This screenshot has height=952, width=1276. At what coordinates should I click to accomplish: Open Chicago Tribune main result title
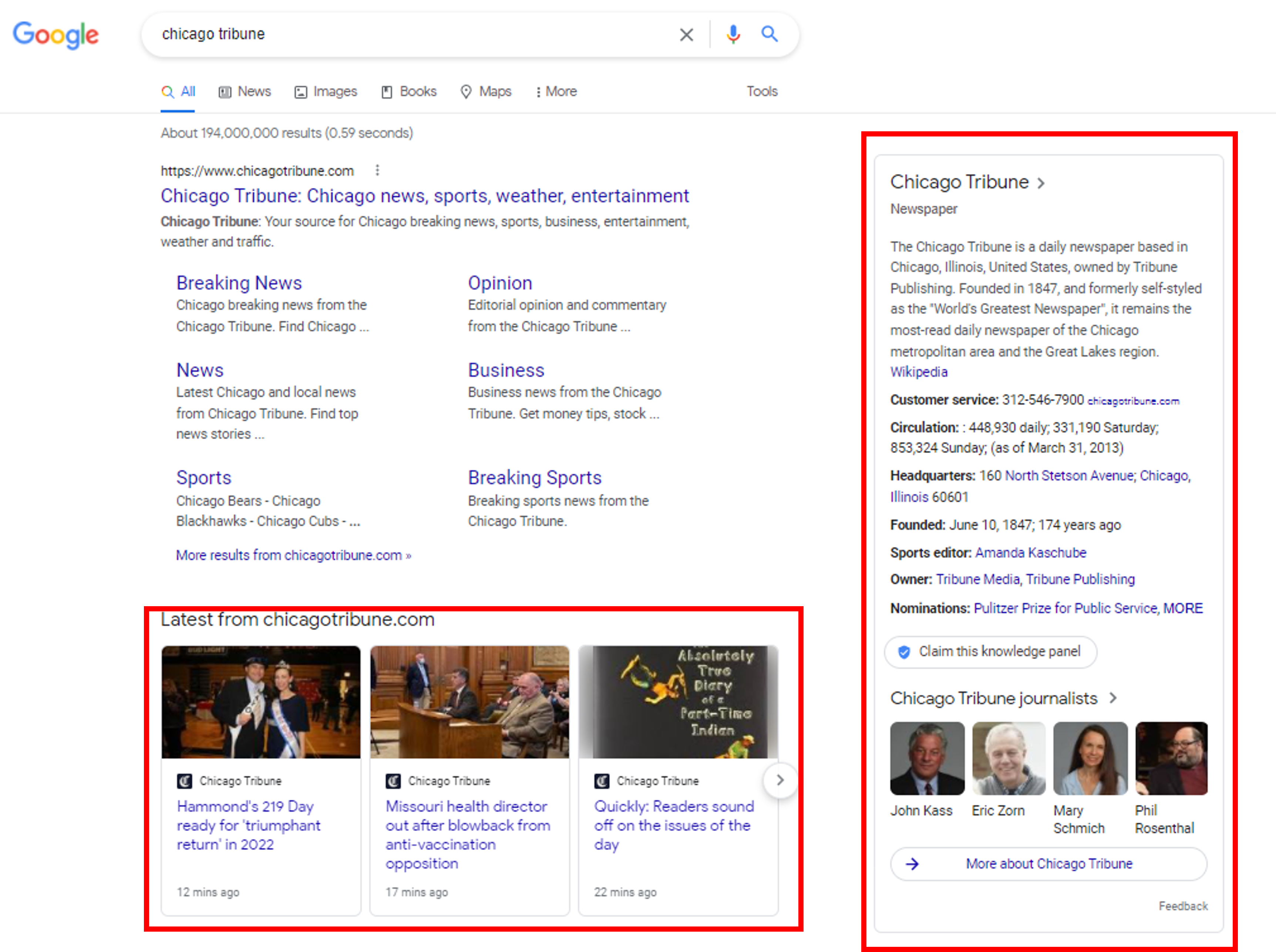click(425, 196)
